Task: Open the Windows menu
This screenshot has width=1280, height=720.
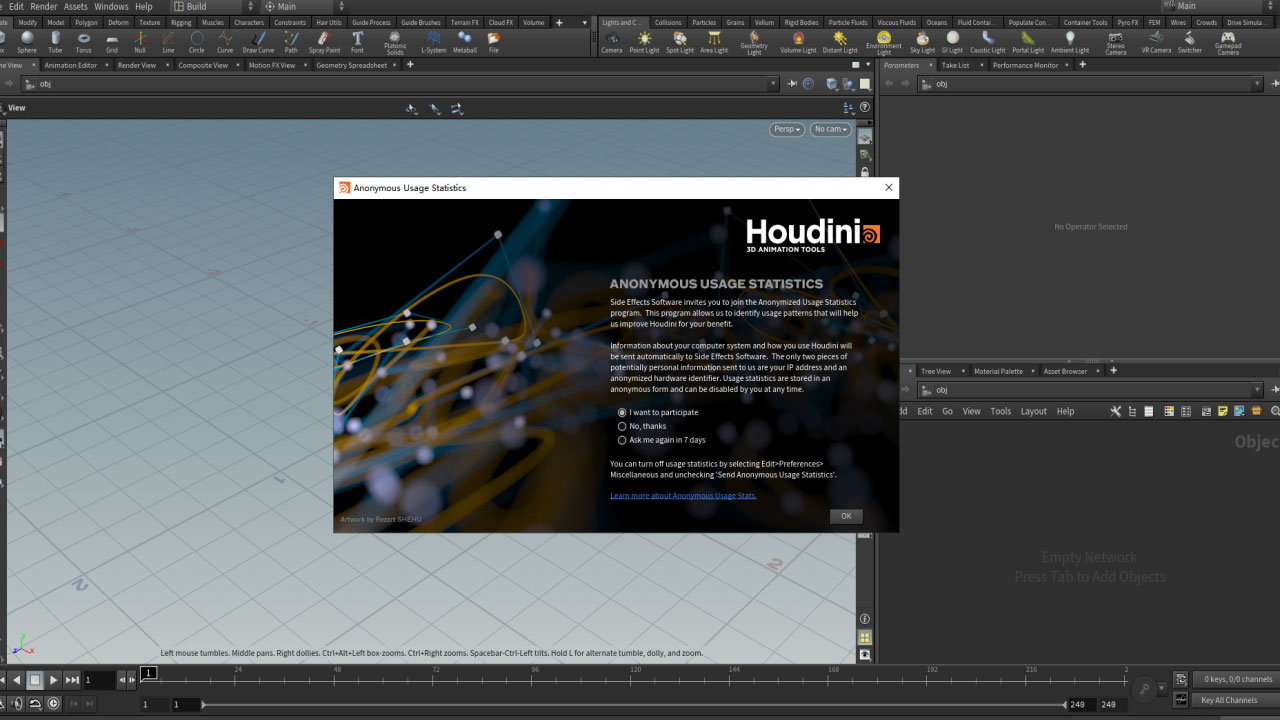Action: tap(111, 6)
